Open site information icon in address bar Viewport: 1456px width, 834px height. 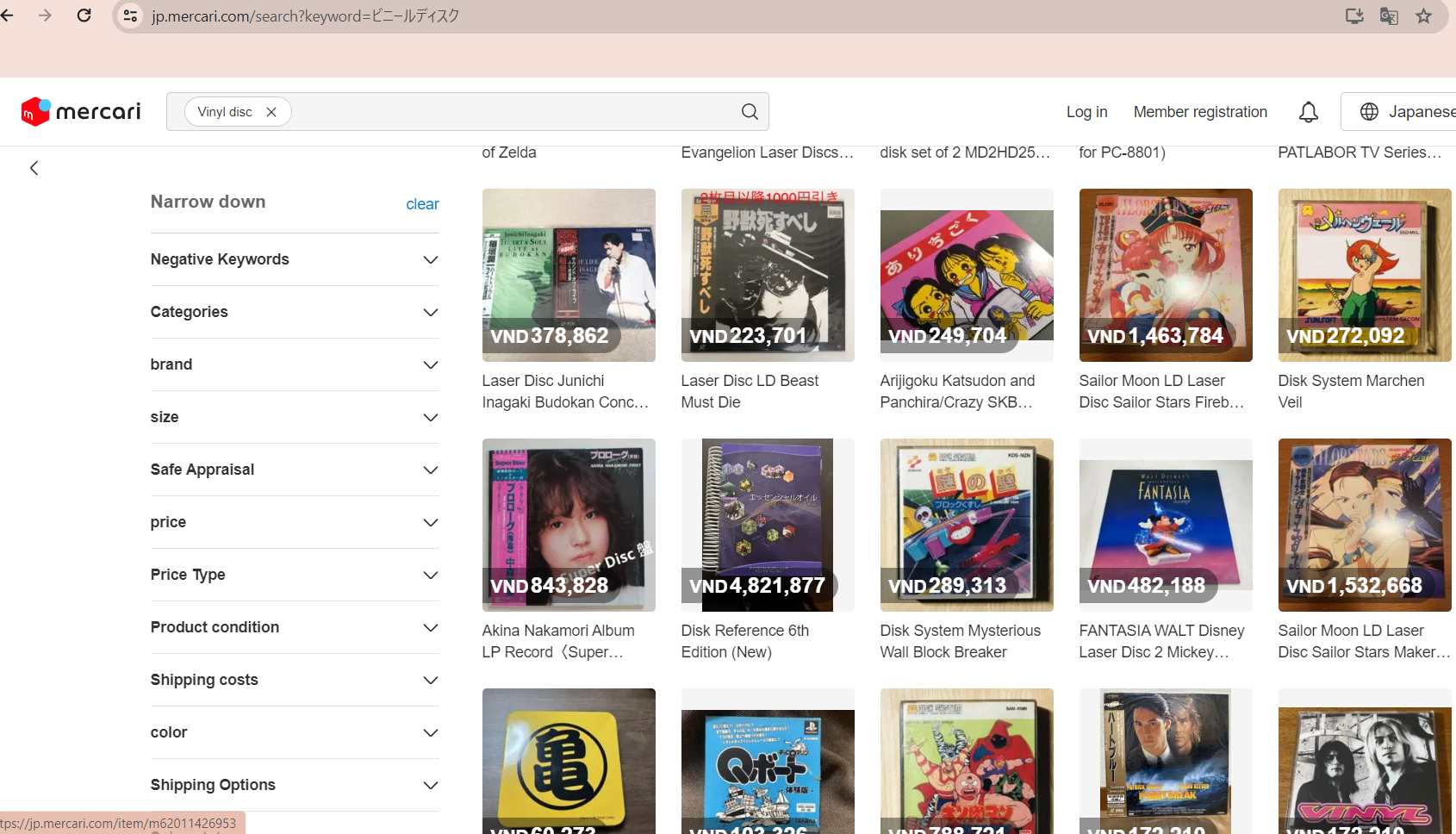click(130, 16)
